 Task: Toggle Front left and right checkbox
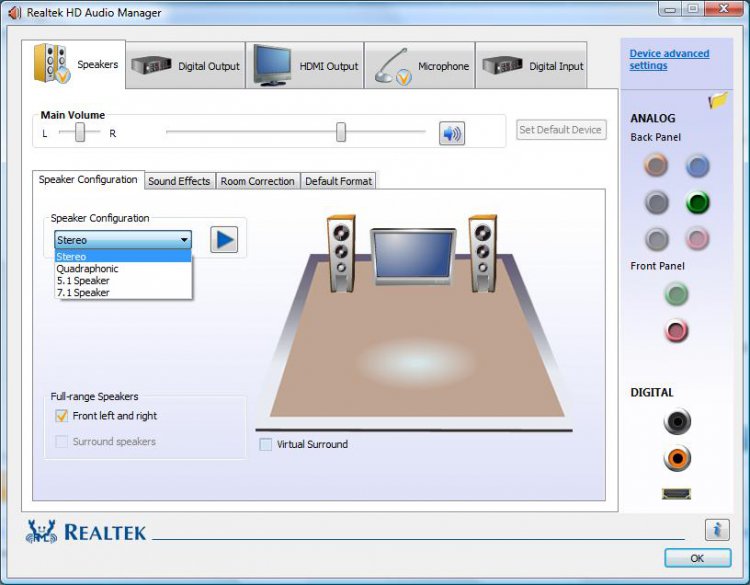click(x=62, y=416)
